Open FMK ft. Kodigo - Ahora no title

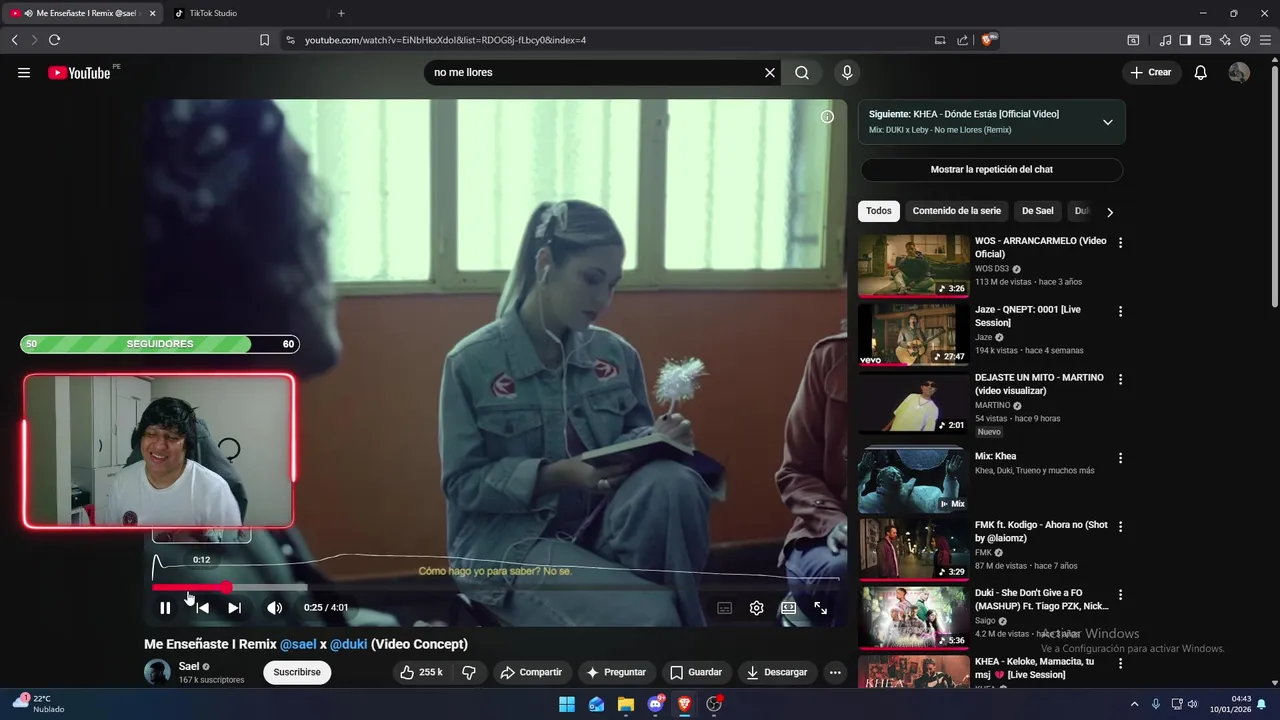(1041, 531)
